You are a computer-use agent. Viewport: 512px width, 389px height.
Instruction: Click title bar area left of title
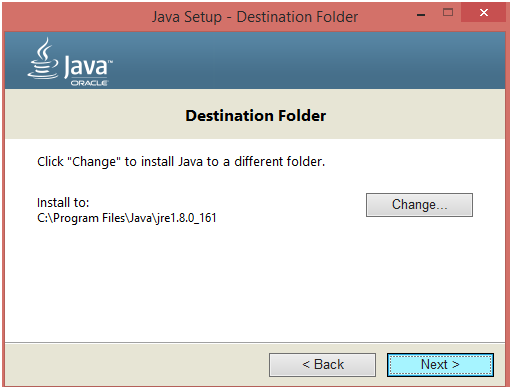tap(77, 17)
